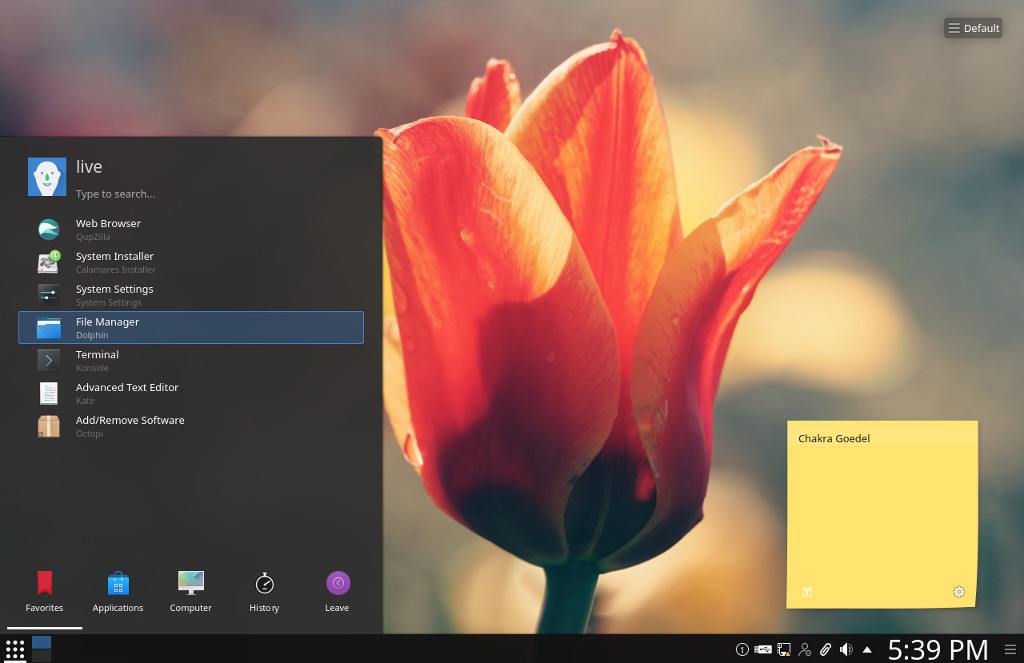Launch the QupZilla web browser
This screenshot has height=663, width=1024.
[x=108, y=229]
